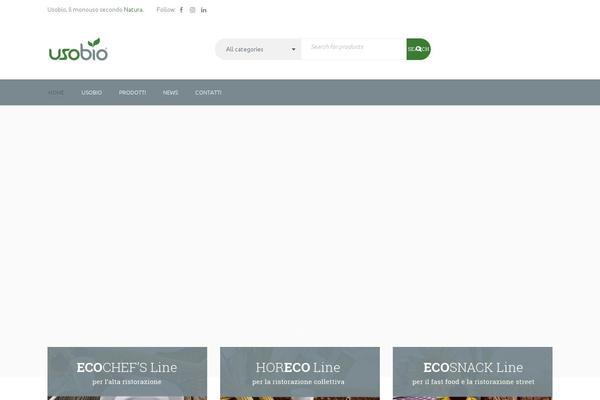Screen dimensions: 600x400
Task: Open the News menu item
Action: tap(171, 93)
